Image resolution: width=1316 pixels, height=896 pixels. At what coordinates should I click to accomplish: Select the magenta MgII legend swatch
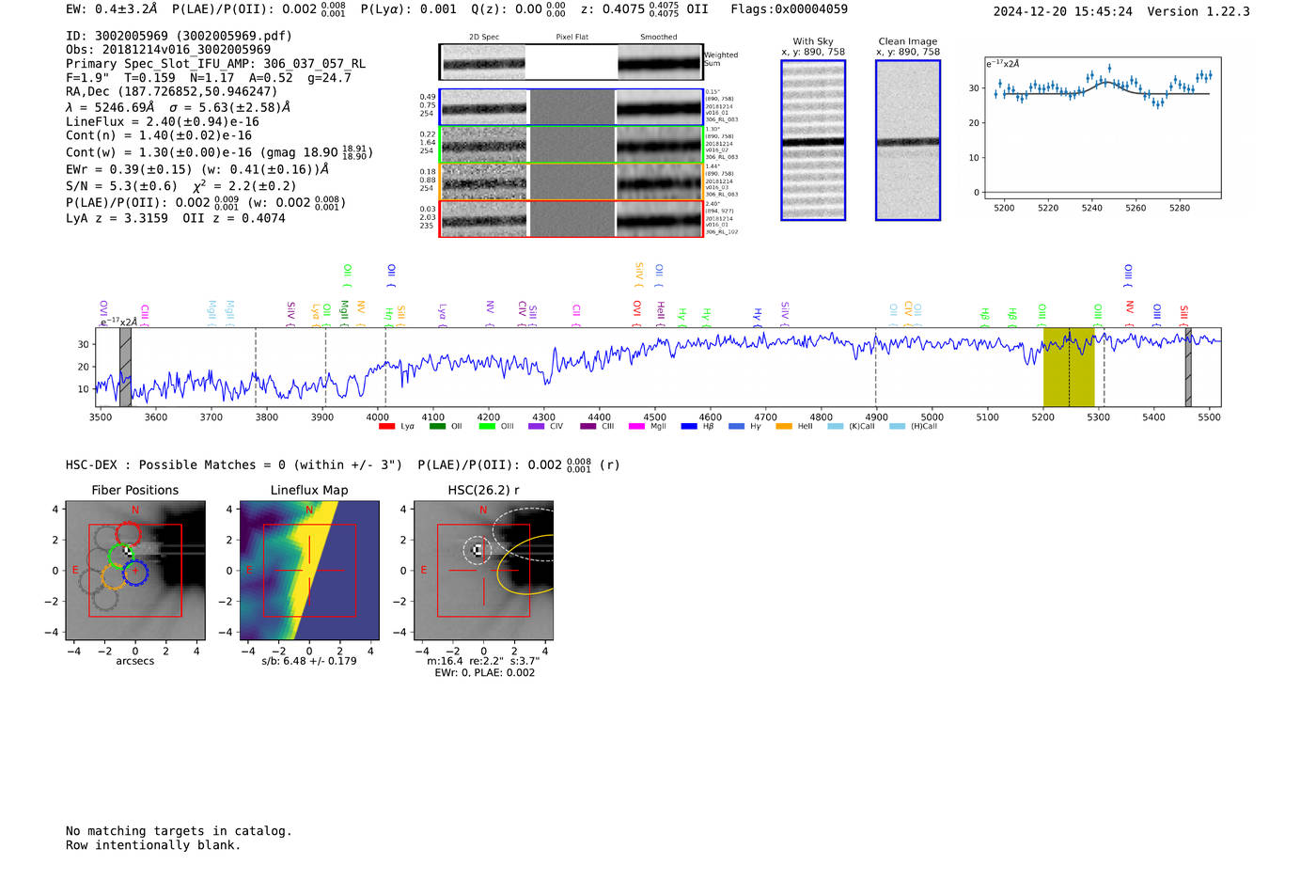636,427
